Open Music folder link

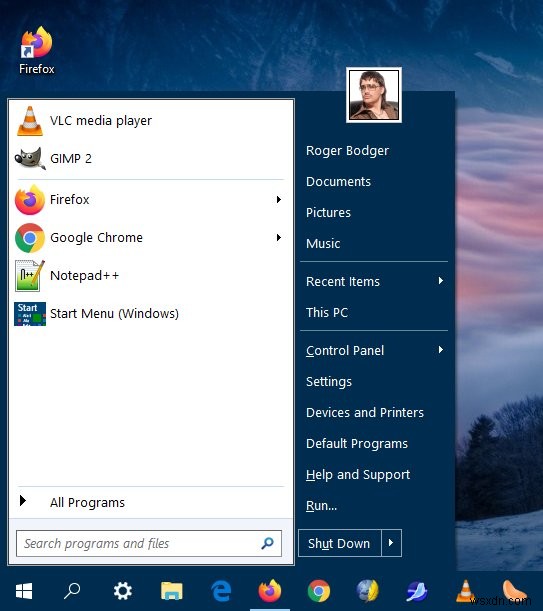(x=323, y=244)
